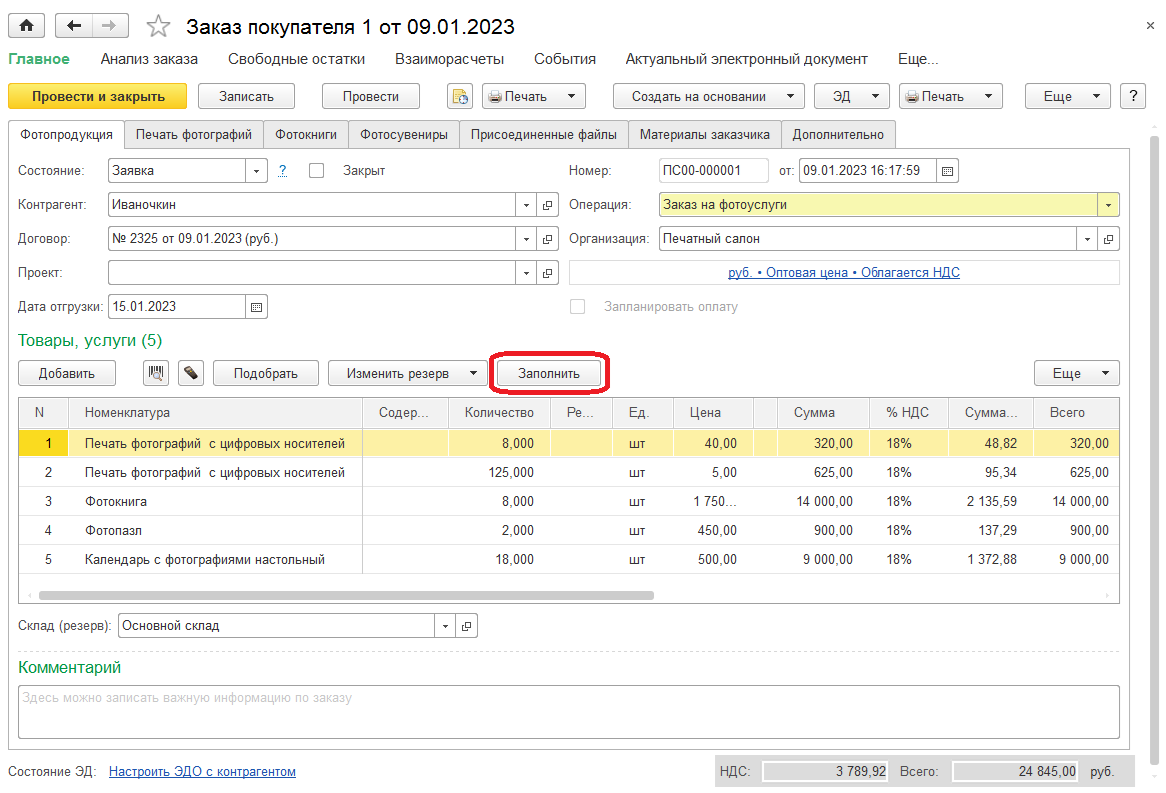Click the data collection terminal icon
The width and height of the screenshot is (1166, 793).
[191, 373]
